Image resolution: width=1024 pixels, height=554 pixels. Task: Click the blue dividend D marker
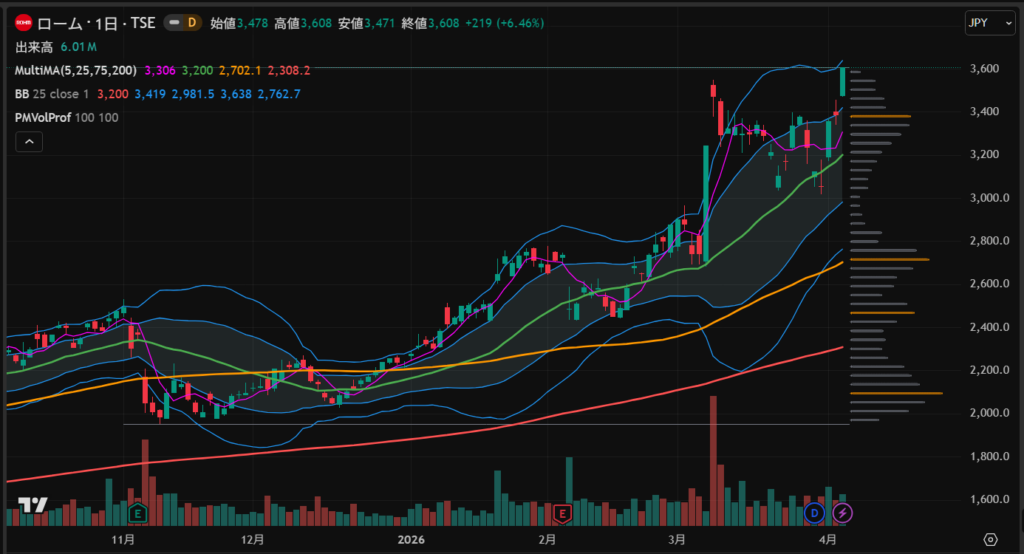coord(814,513)
